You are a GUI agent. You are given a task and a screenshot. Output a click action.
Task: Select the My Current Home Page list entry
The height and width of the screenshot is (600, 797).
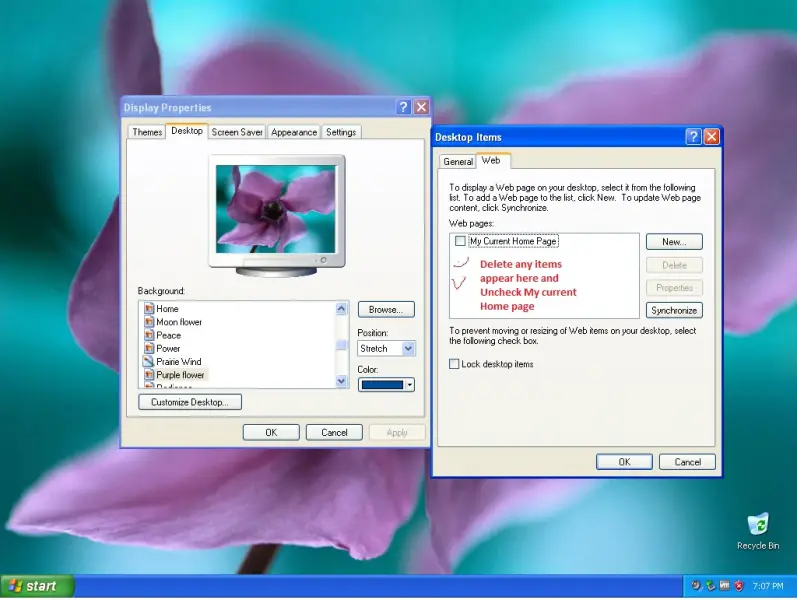pyautogui.click(x=513, y=241)
